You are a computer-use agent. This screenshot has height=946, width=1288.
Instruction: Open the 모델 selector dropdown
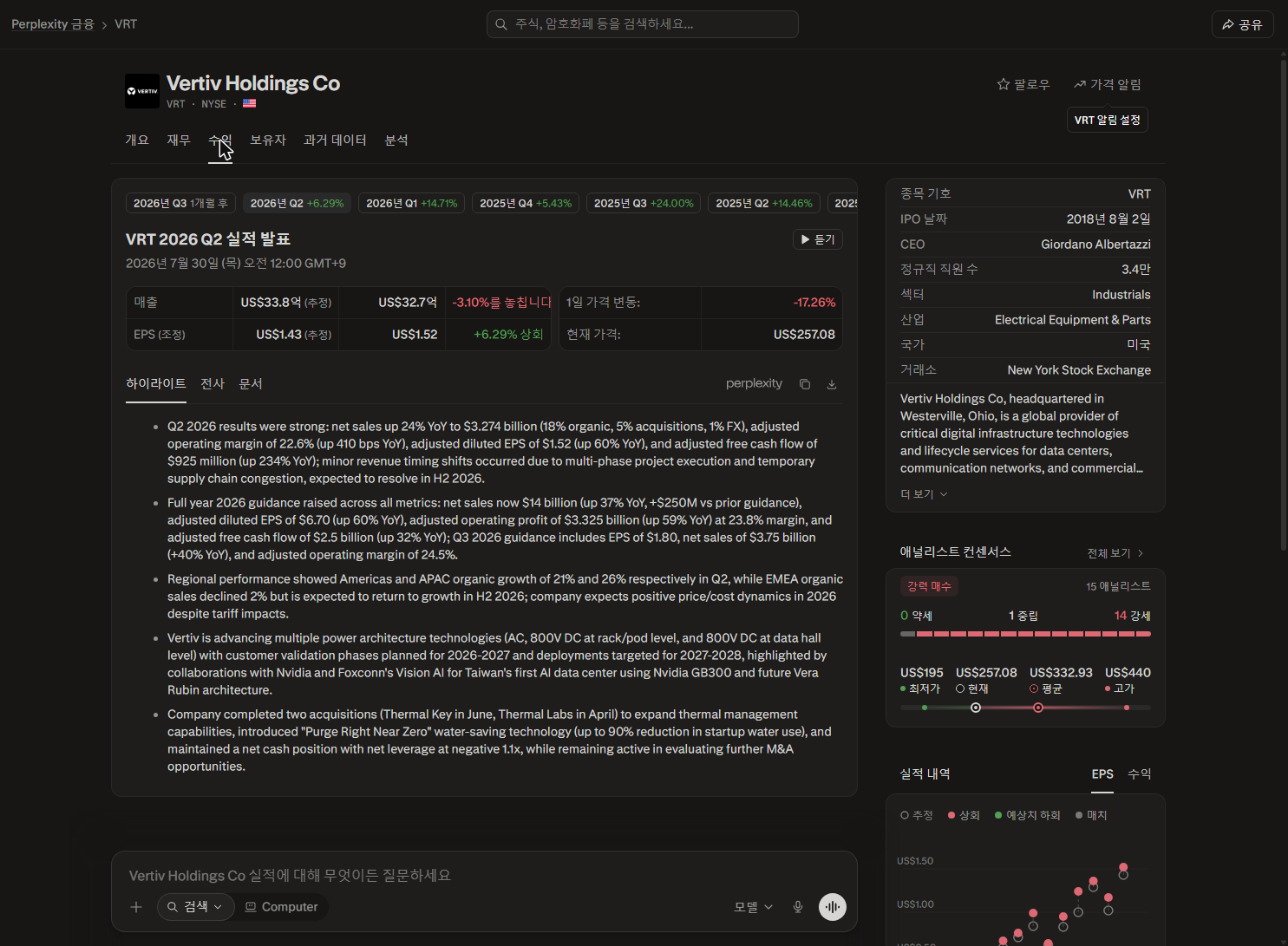pyautogui.click(x=754, y=907)
